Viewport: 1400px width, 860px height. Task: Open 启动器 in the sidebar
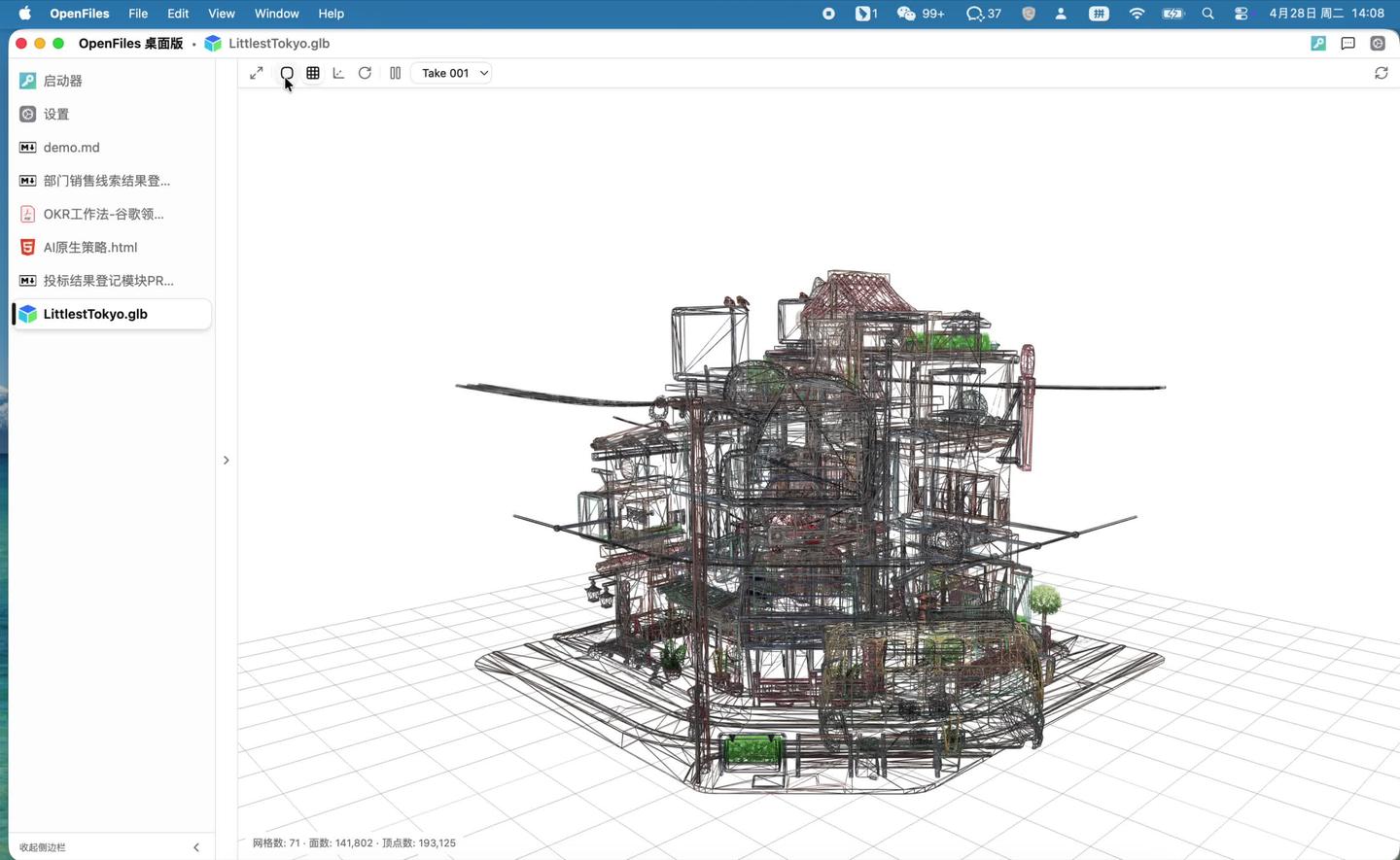point(110,81)
